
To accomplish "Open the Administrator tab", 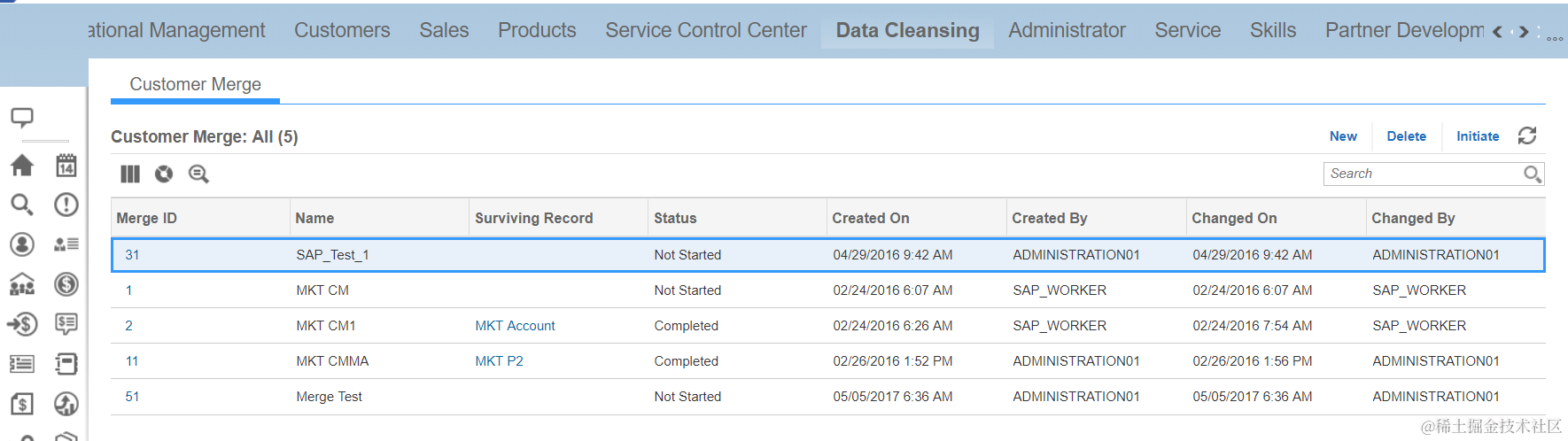I will point(1067,31).
